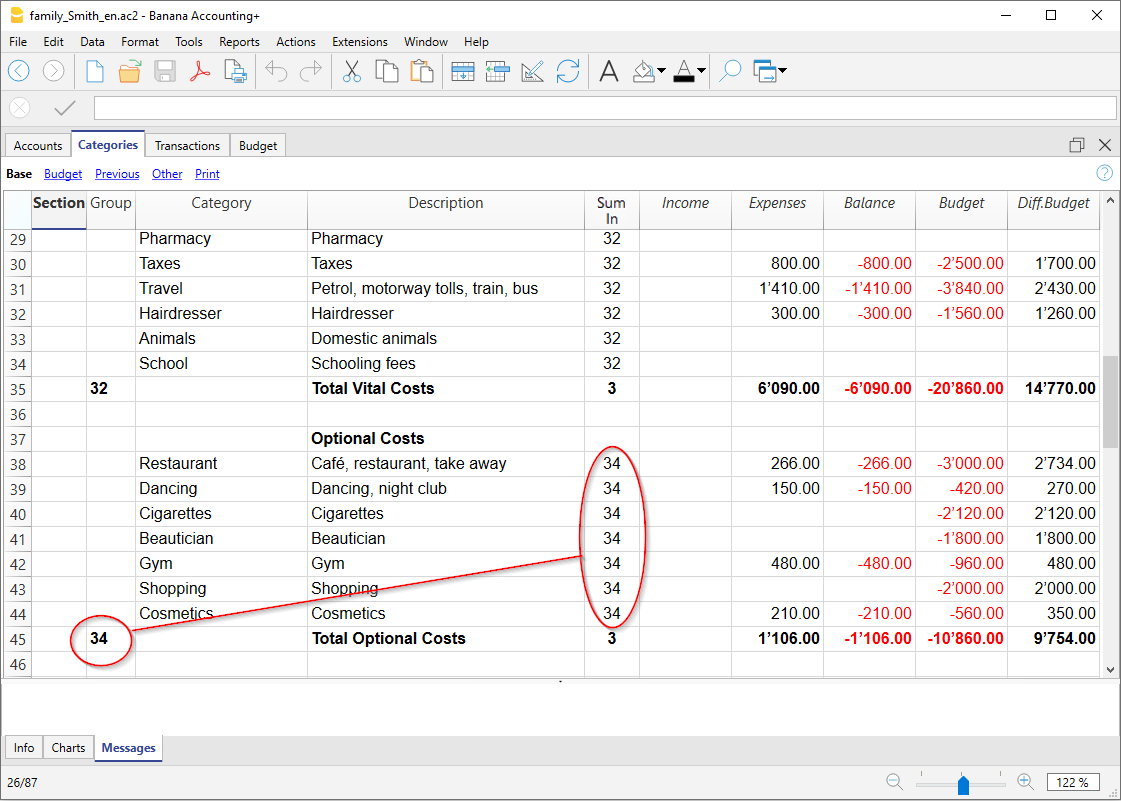Open the Help menu

tap(476, 41)
